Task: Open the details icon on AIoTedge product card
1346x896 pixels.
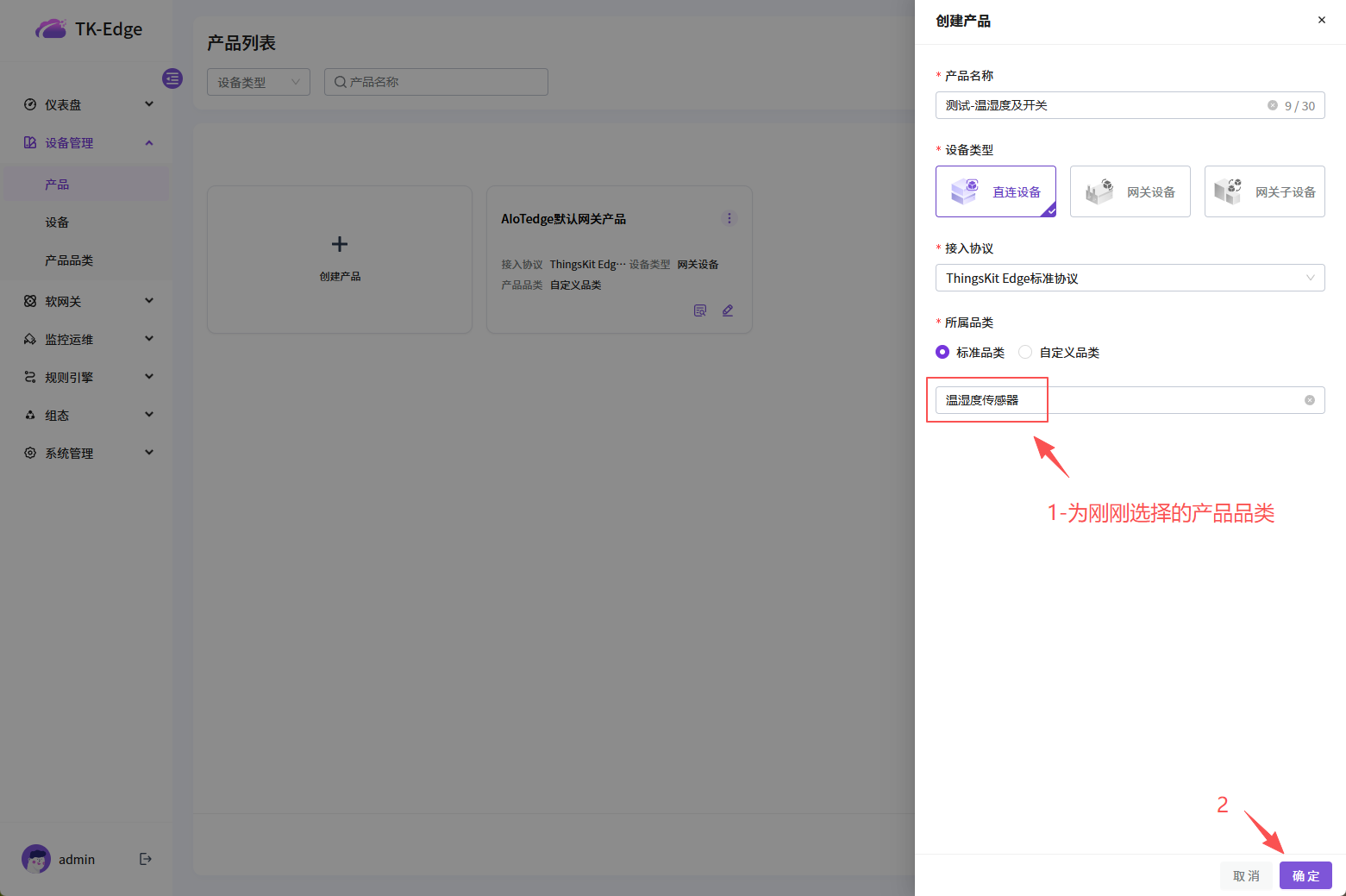Action: pyautogui.click(x=700, y=310)
